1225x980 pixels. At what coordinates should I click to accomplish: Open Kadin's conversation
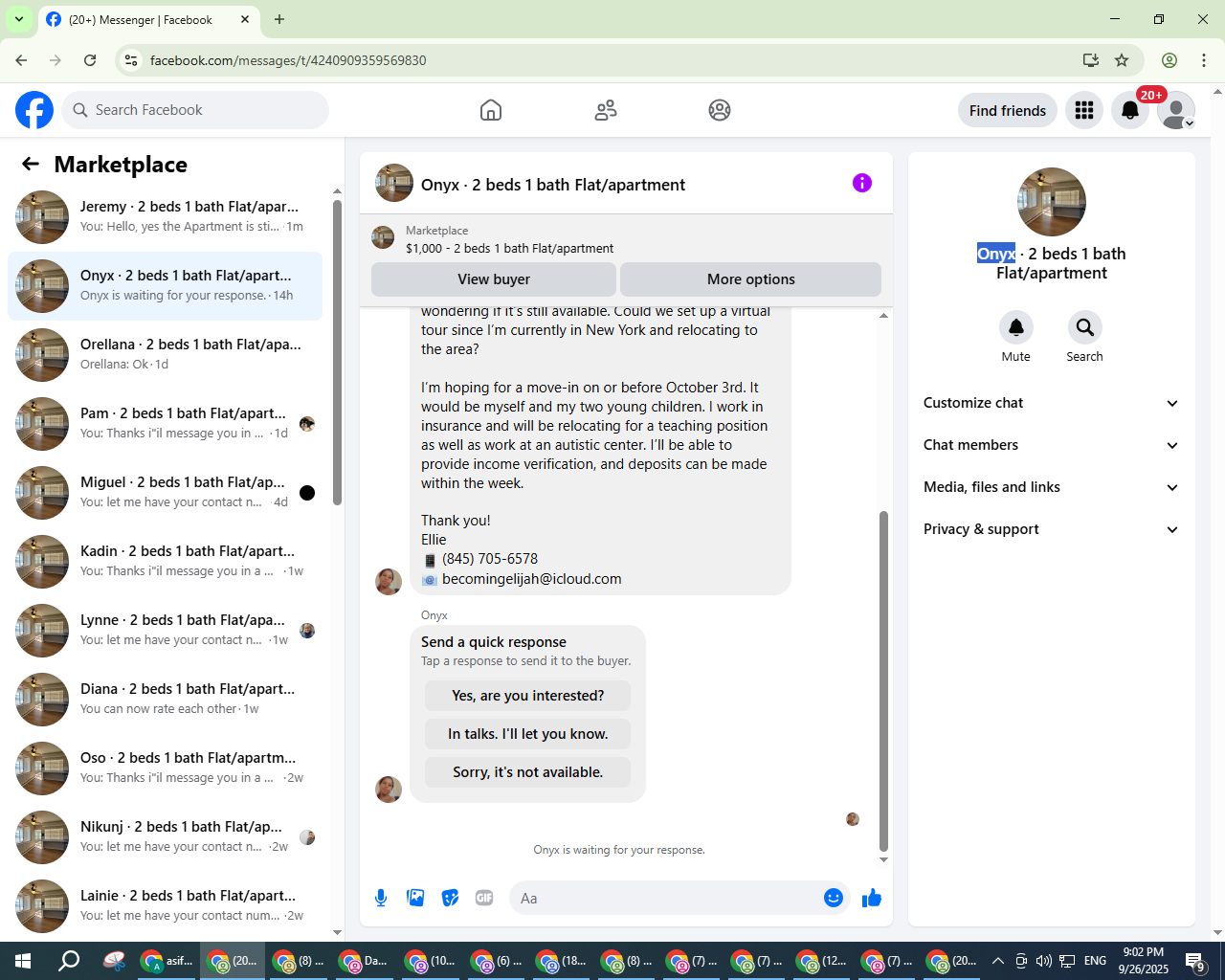165,562
